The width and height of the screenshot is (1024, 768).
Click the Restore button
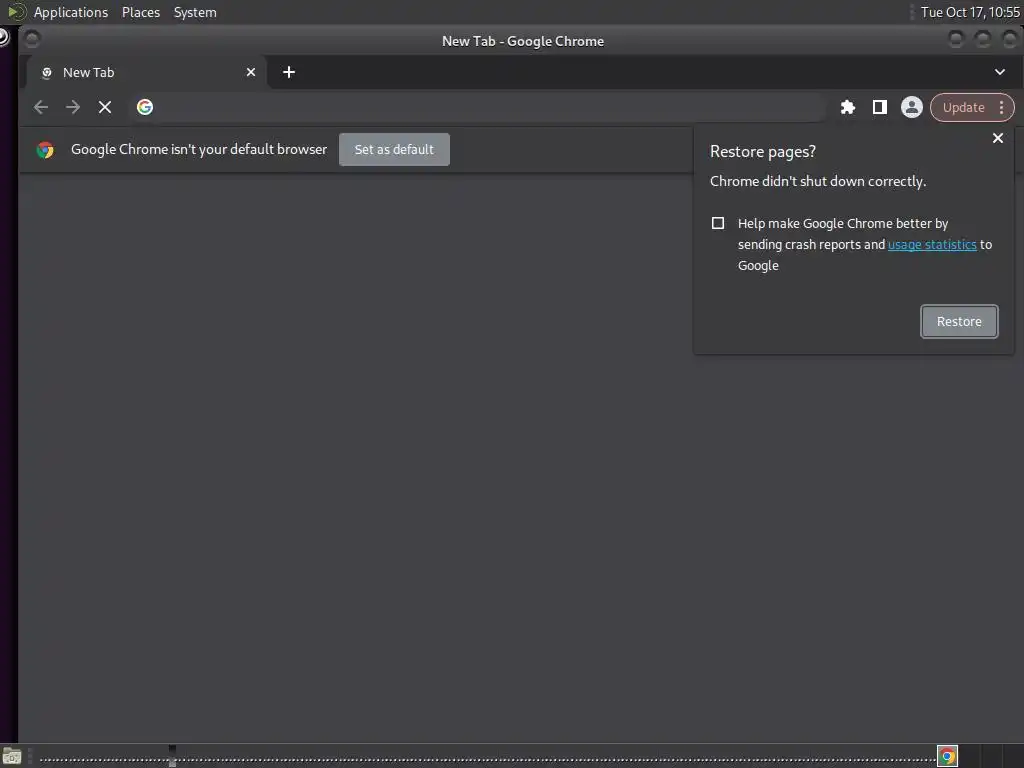[959, 321]
